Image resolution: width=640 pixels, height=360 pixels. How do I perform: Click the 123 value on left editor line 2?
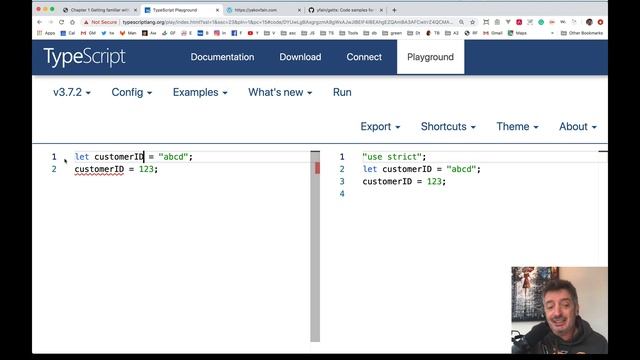click(x=147, y=169)
